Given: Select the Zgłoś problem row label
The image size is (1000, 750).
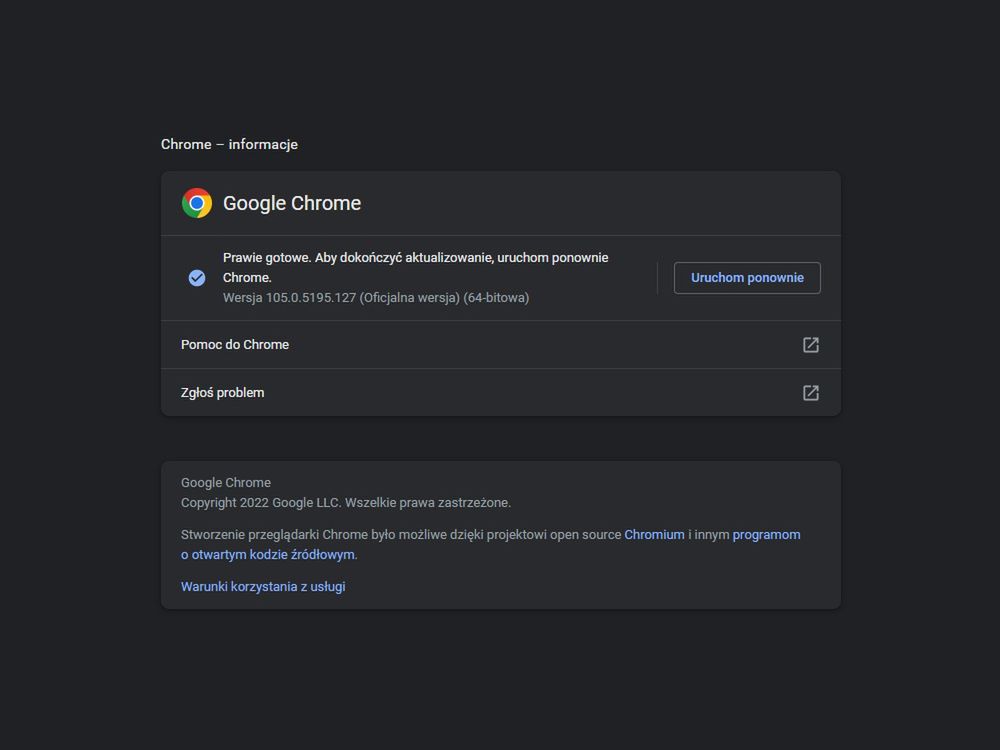Looking at the screenshot, I should click(223, 393).
